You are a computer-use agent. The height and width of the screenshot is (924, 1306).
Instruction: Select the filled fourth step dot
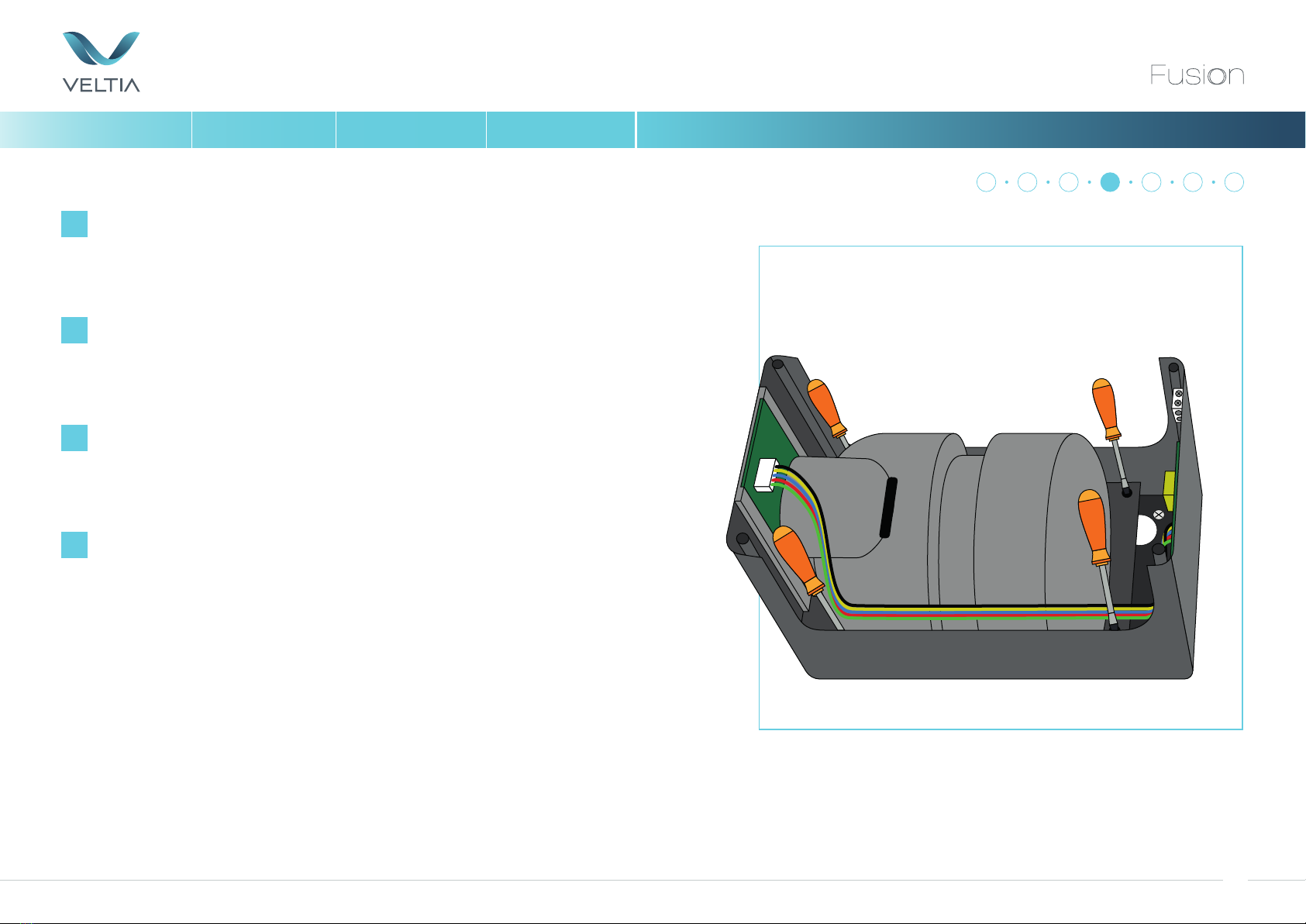[x=1110, y=182]
